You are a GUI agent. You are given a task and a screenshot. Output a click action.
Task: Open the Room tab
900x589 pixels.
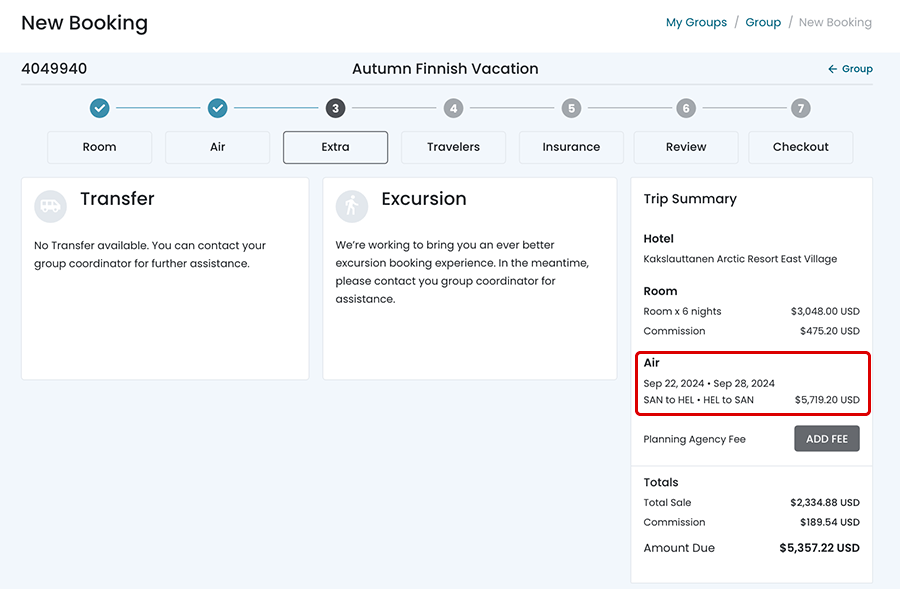tap(100, 147)
